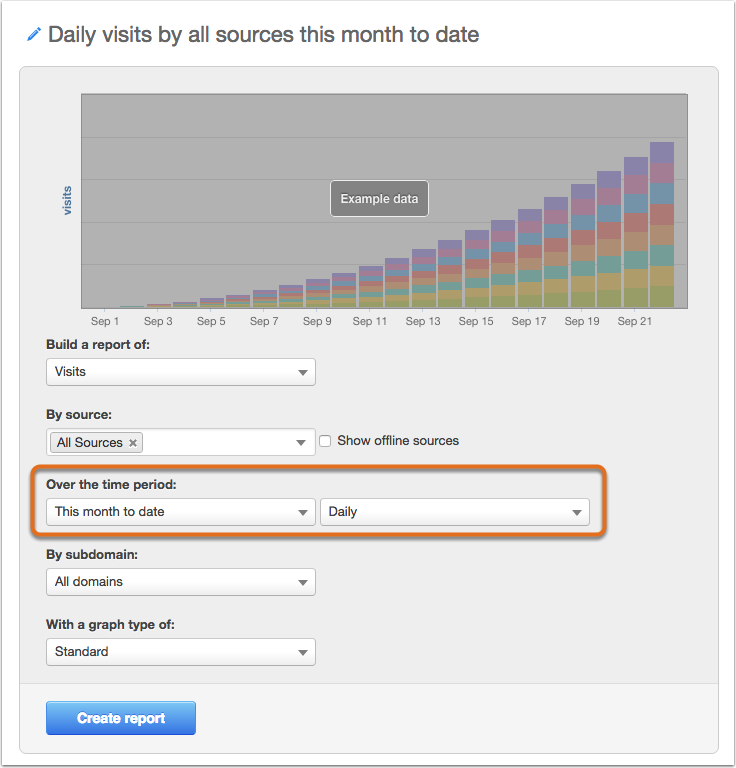Click the tallest bar on the chart
Screen dimensions: 736x768
pyautogui.click(x=662, y=225)
